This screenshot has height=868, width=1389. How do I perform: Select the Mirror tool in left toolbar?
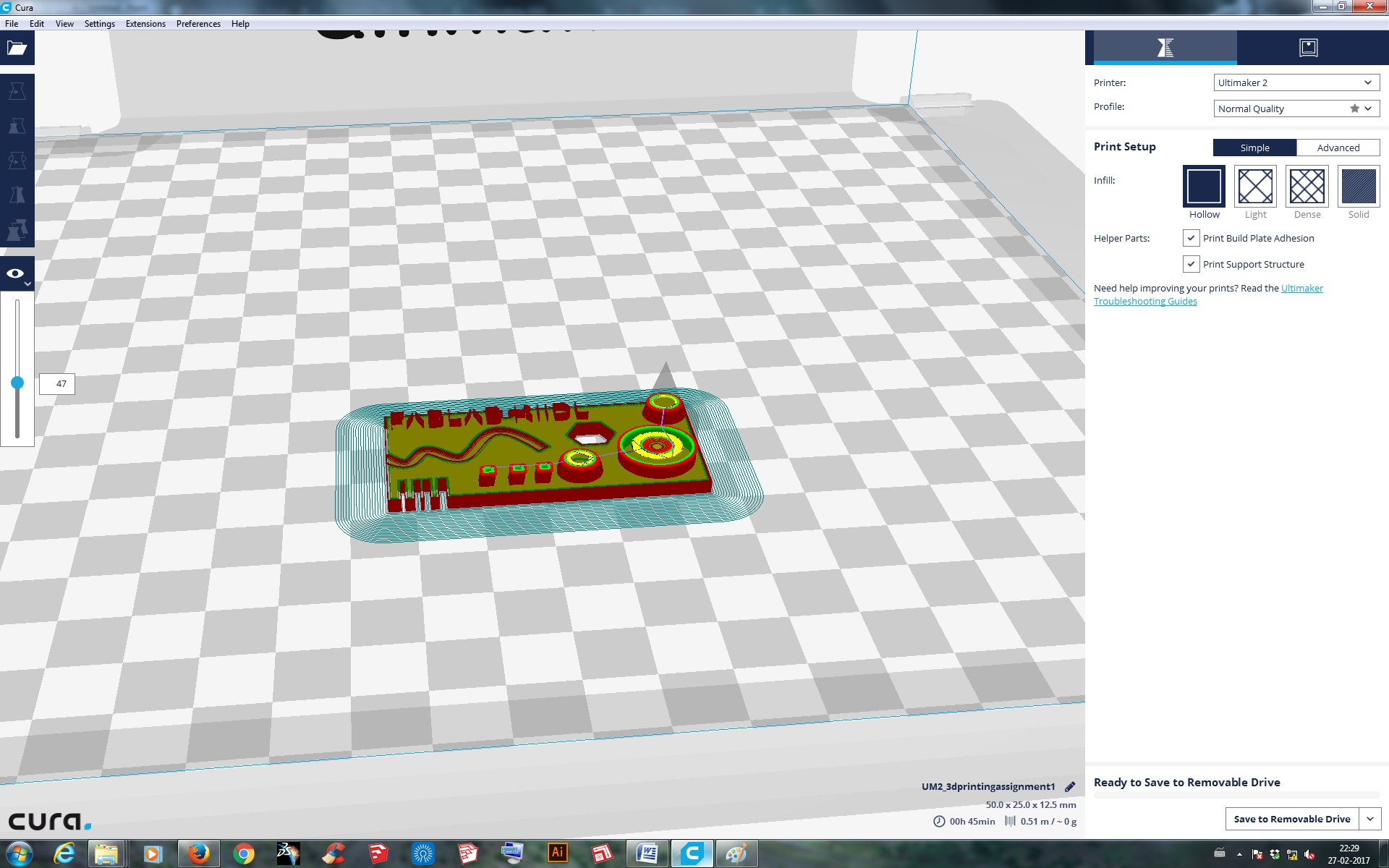tap(17, 195)
